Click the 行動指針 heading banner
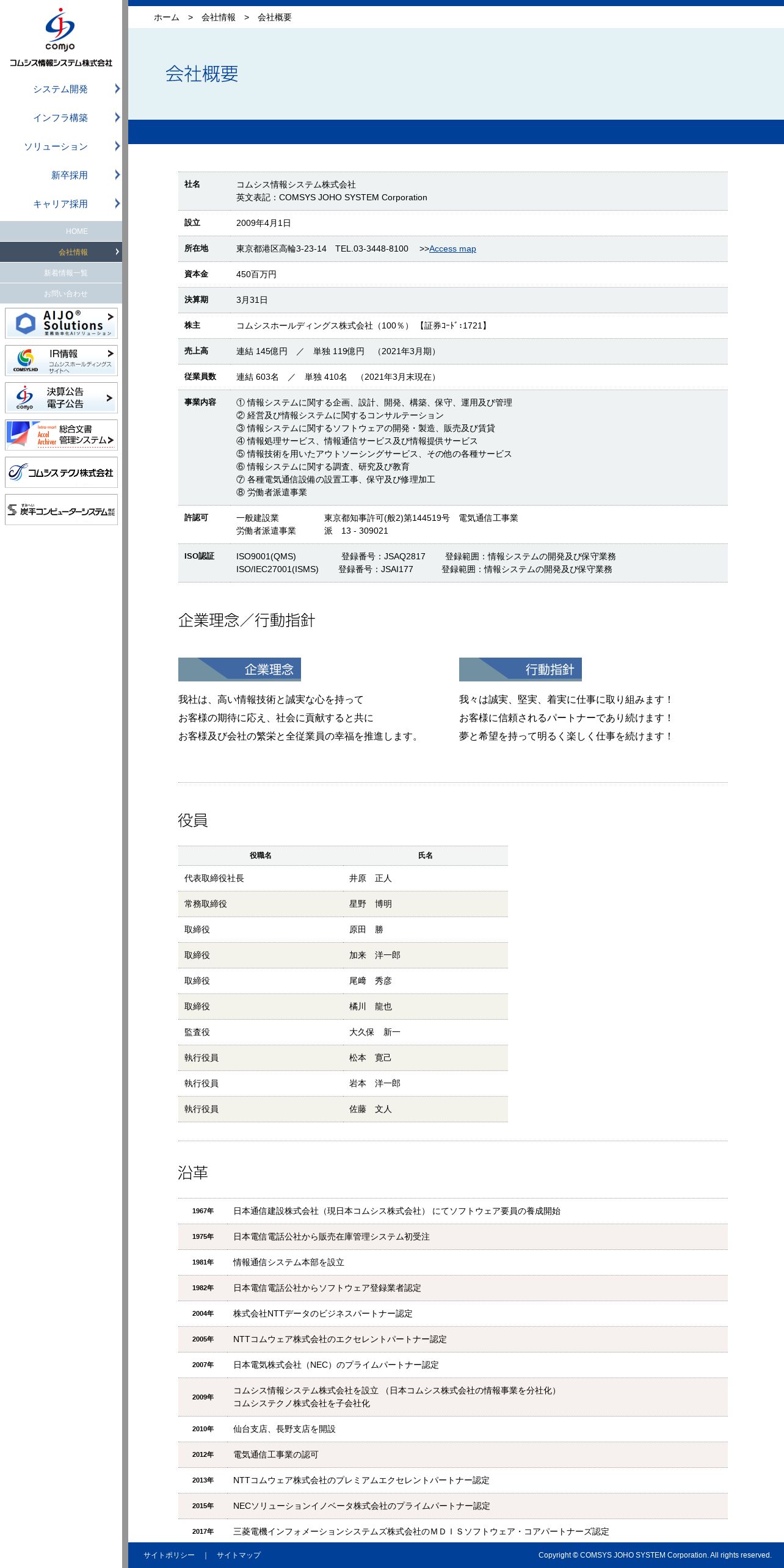The image size is (784, 1568). coord(520,669)
